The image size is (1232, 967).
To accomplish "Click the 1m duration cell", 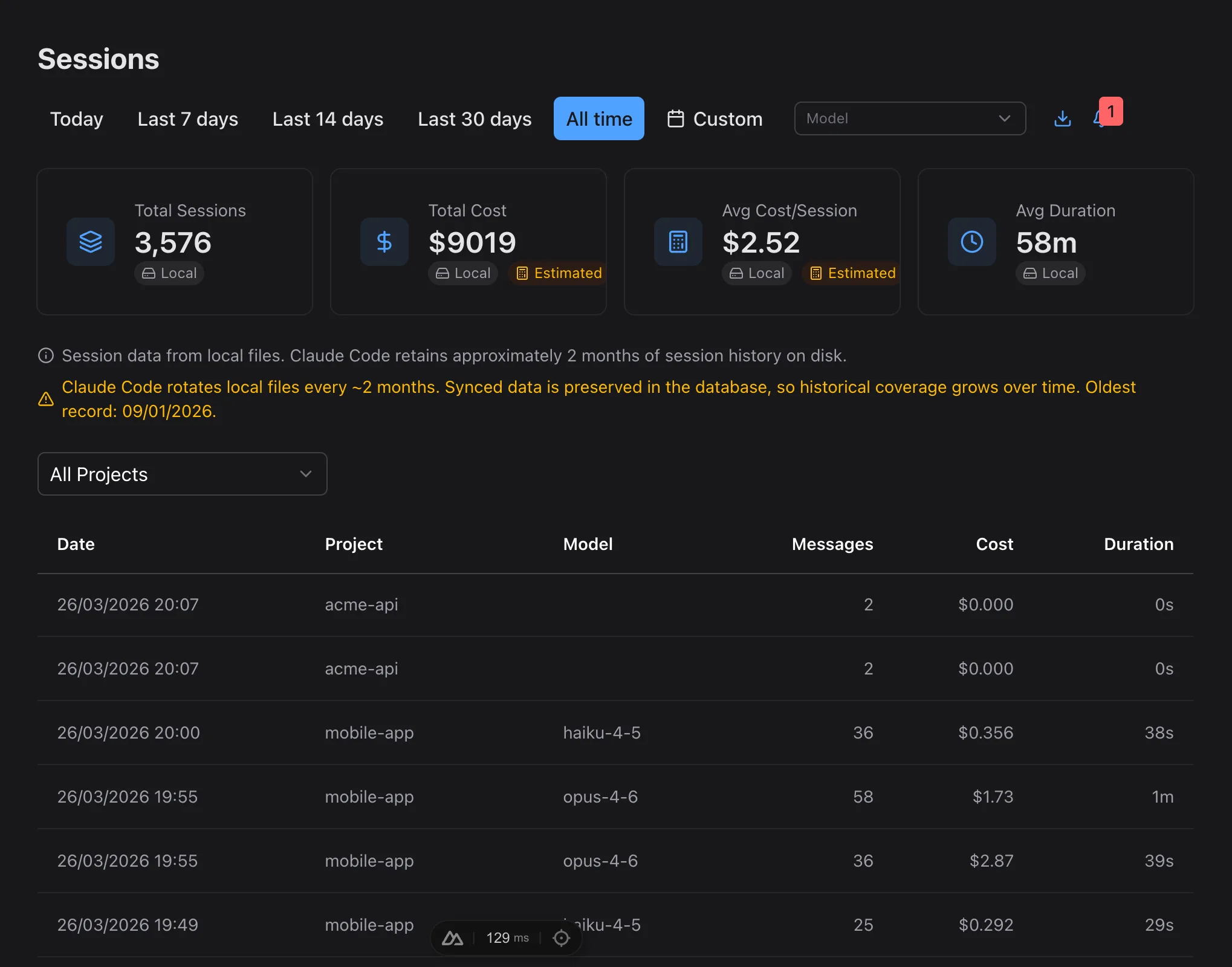I will [1162, 797].
